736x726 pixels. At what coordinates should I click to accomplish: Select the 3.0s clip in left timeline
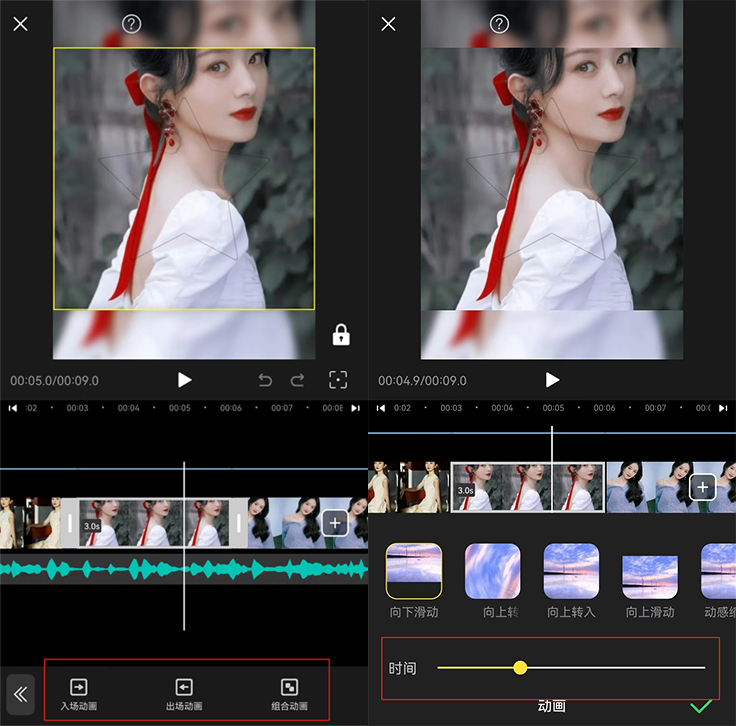point(154,523)
